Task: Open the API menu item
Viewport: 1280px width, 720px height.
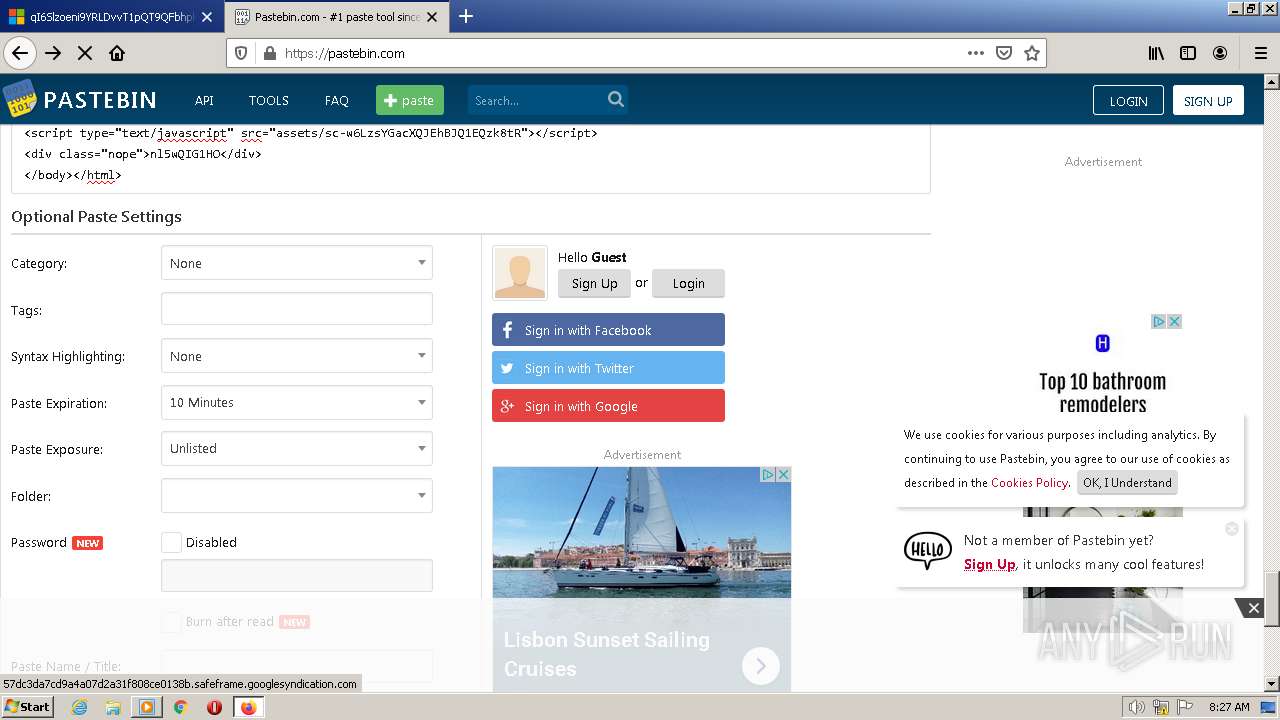Action: (x=204, y=100)
